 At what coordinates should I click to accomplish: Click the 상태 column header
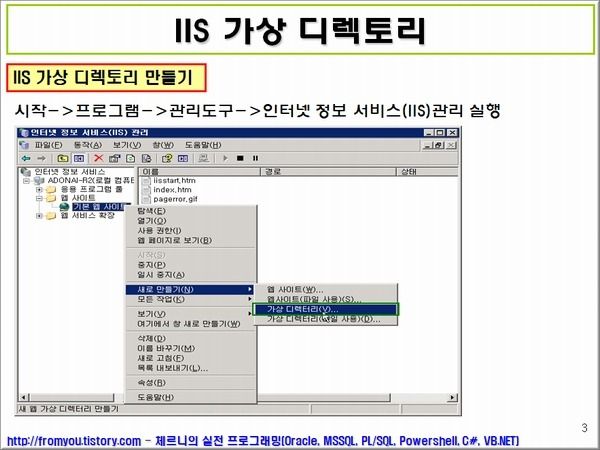427,172
